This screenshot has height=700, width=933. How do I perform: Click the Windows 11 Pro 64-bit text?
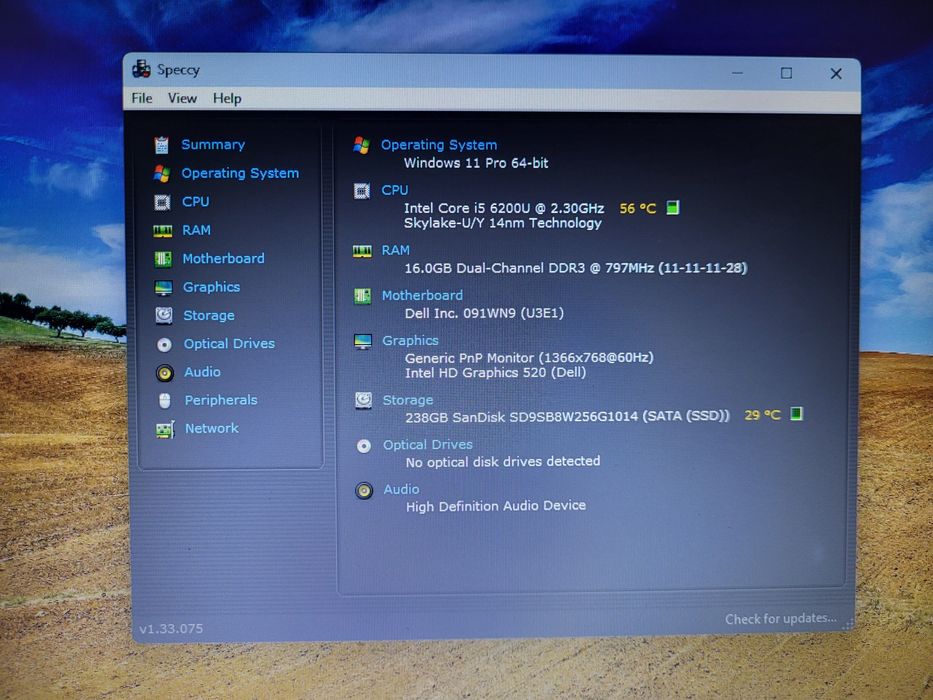476,163
